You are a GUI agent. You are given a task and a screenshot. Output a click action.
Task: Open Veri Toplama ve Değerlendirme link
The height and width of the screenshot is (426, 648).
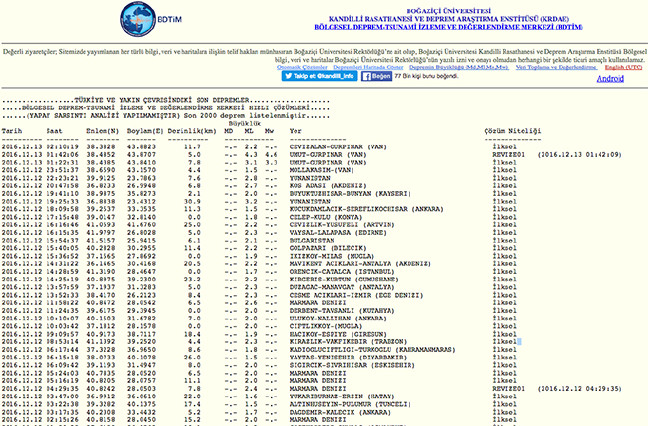556,67
